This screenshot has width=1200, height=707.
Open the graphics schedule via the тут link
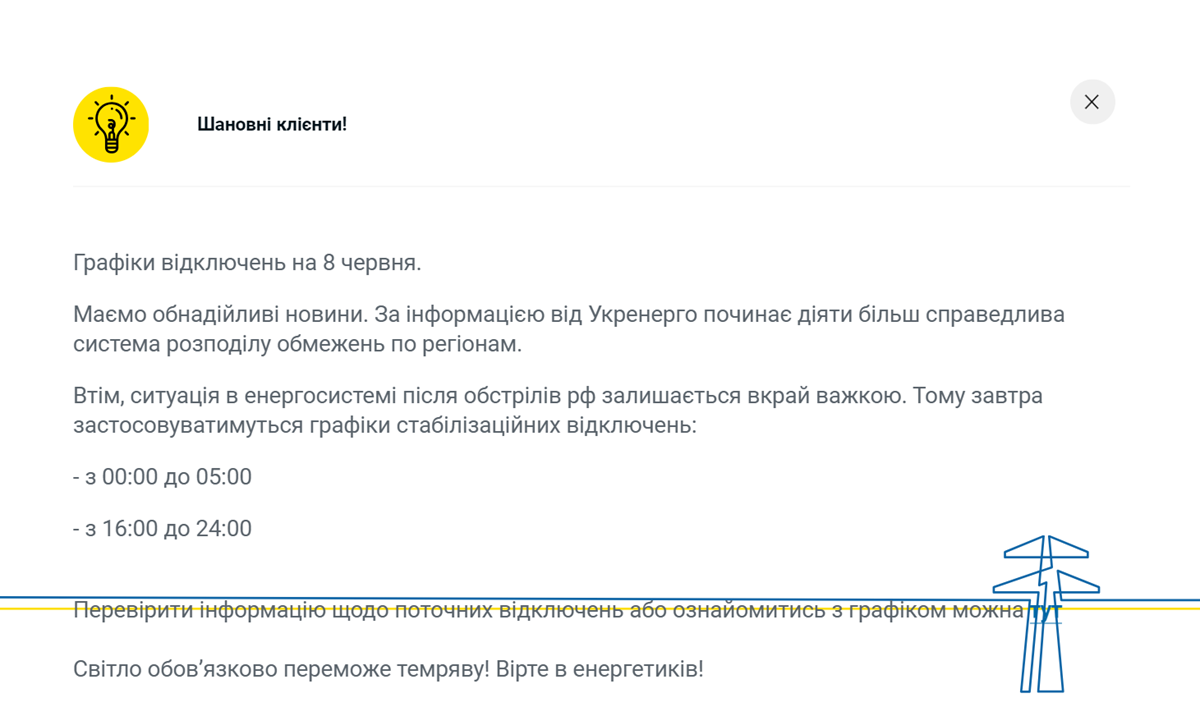(1043, 610)
